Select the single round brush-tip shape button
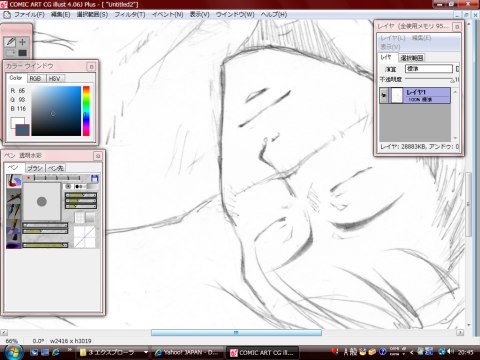Screen dimensions: 480x360 coord(69,186)
